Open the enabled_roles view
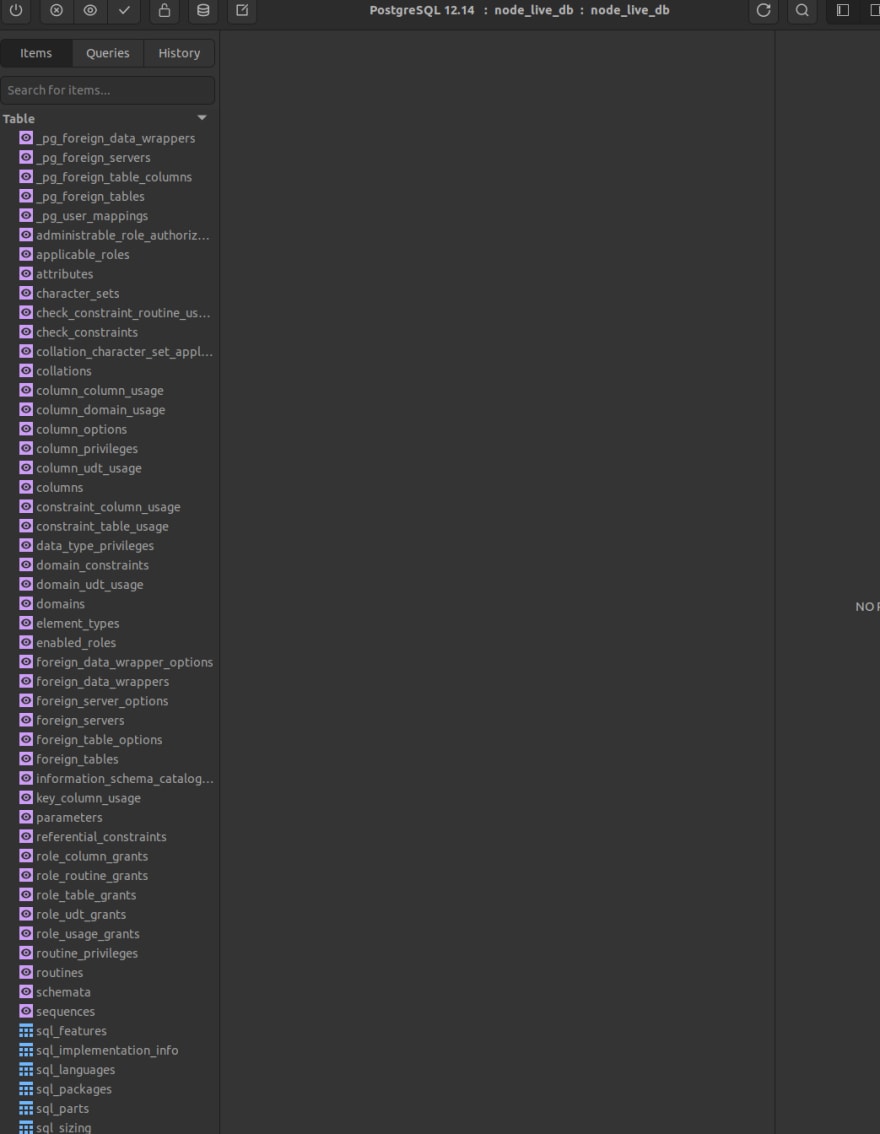 tap(76, 643)
